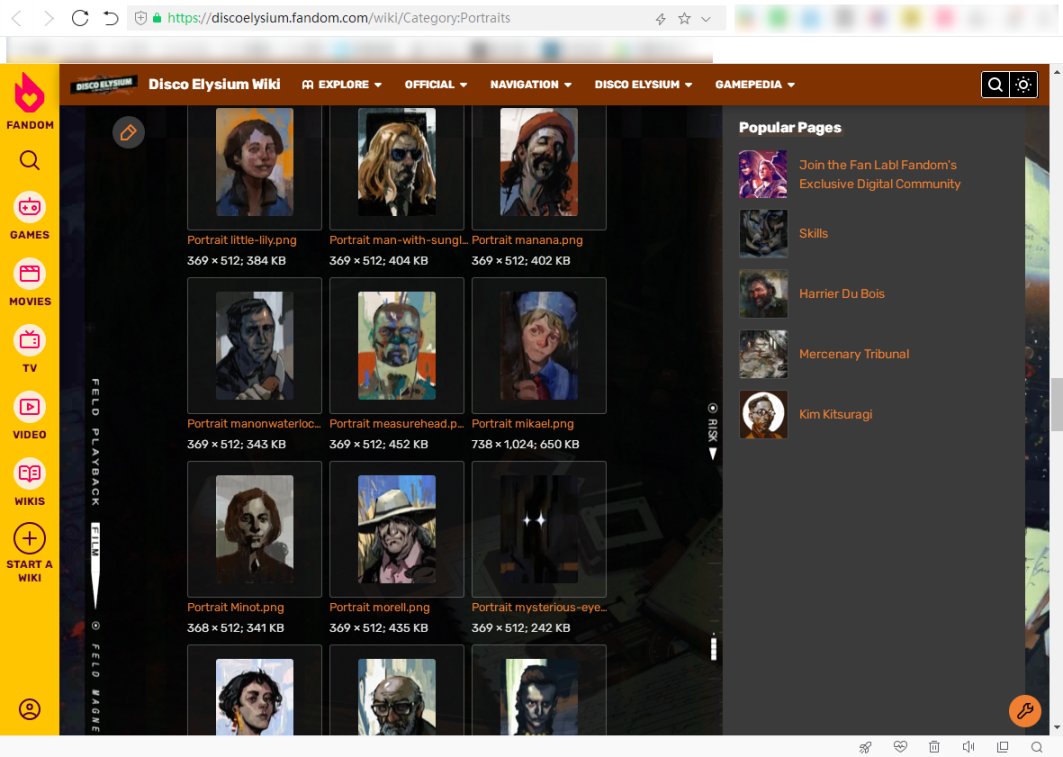Click the browser back arrow

tap(17, 18)
